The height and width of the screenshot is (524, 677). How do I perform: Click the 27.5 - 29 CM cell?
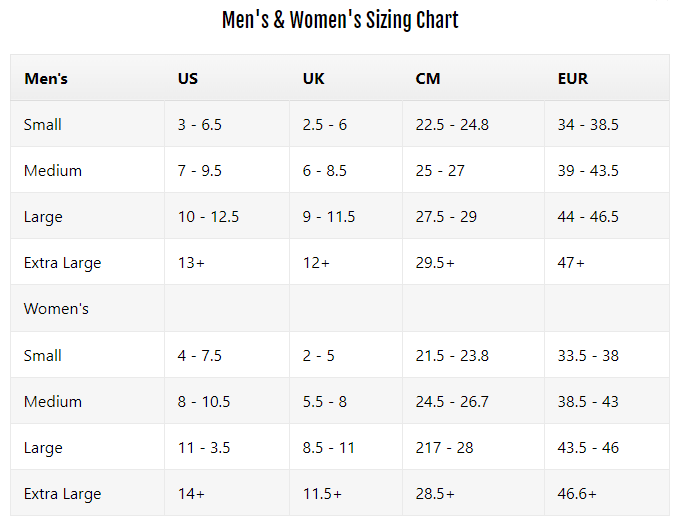pyautogui.click(x=445, y=217)
